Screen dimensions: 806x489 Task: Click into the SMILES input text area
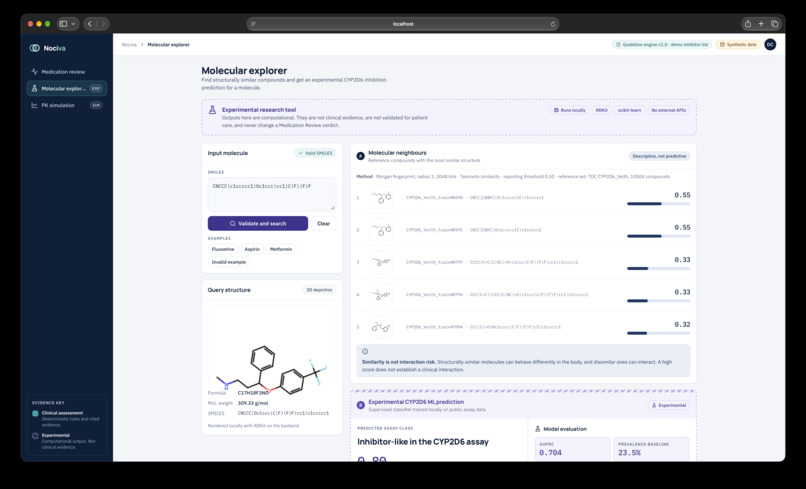click(272, 194)
